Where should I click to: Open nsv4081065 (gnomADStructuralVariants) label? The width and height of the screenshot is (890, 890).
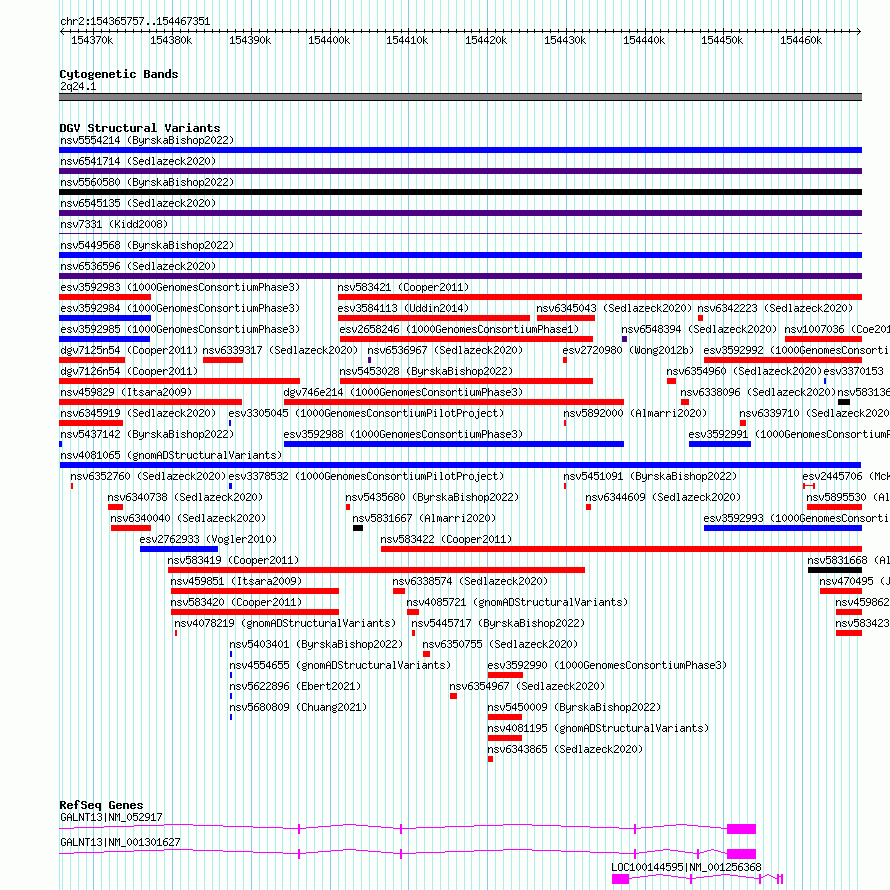click(x=171, y=455)
